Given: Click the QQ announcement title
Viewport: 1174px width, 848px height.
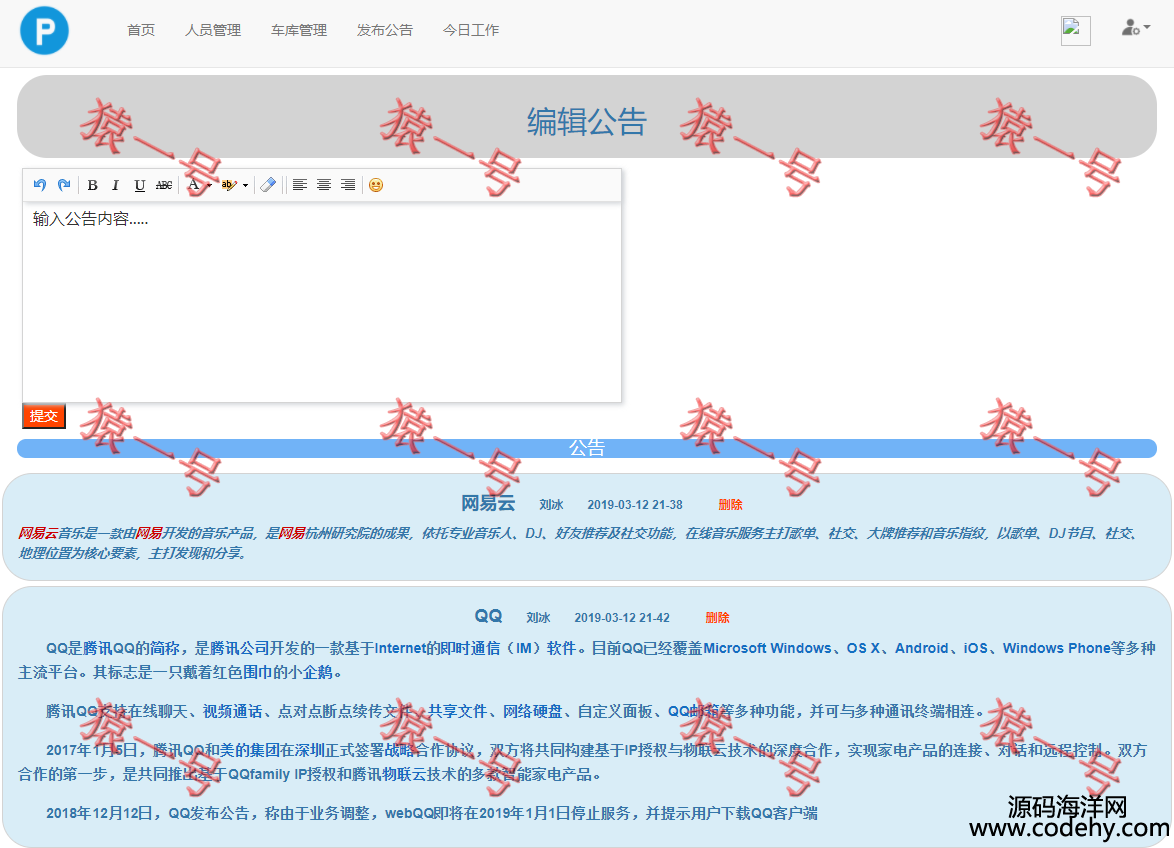Looking at the screenshot, I should (x=488, y=616).
